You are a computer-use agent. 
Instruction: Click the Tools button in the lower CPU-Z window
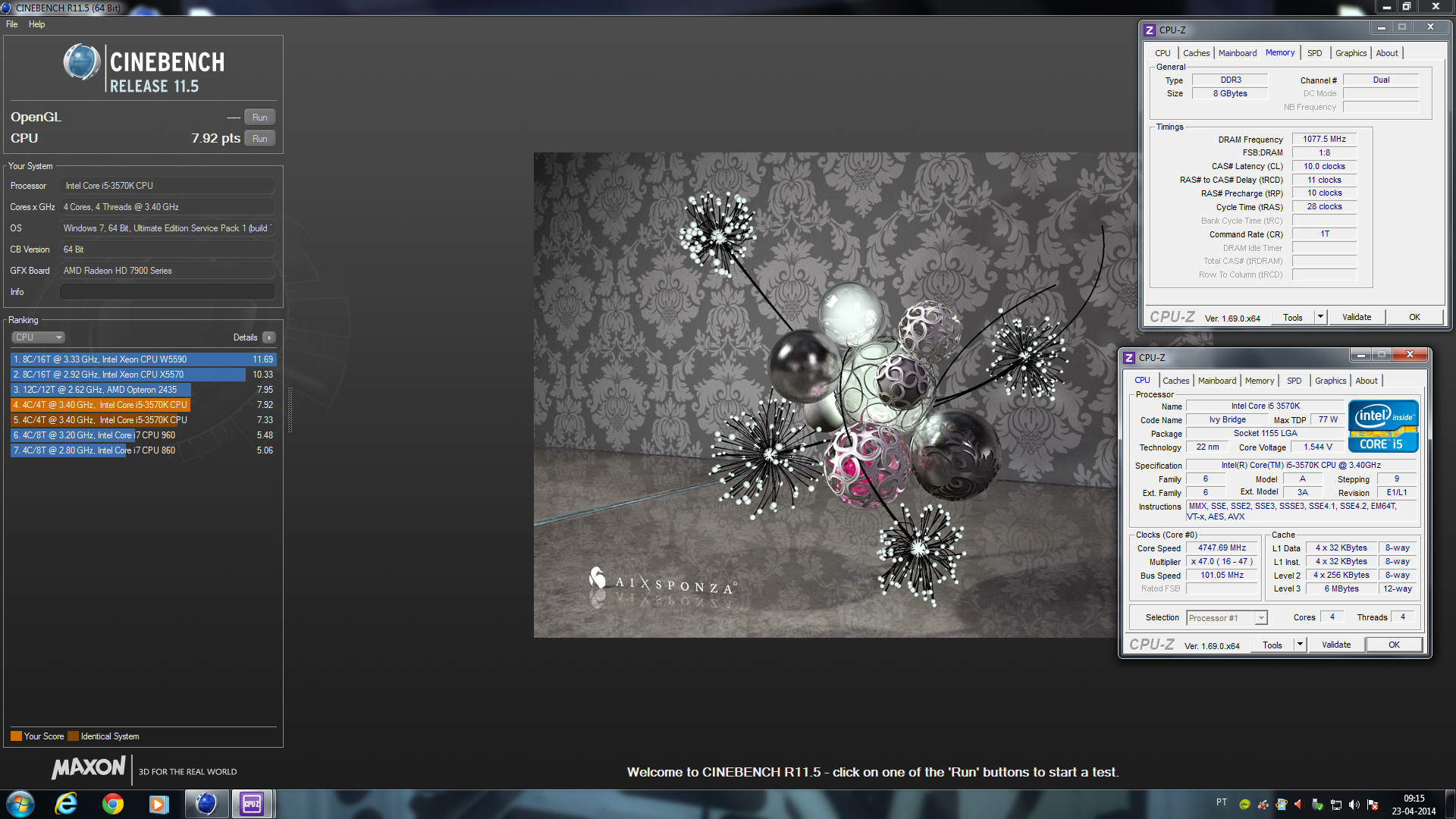1272,645
